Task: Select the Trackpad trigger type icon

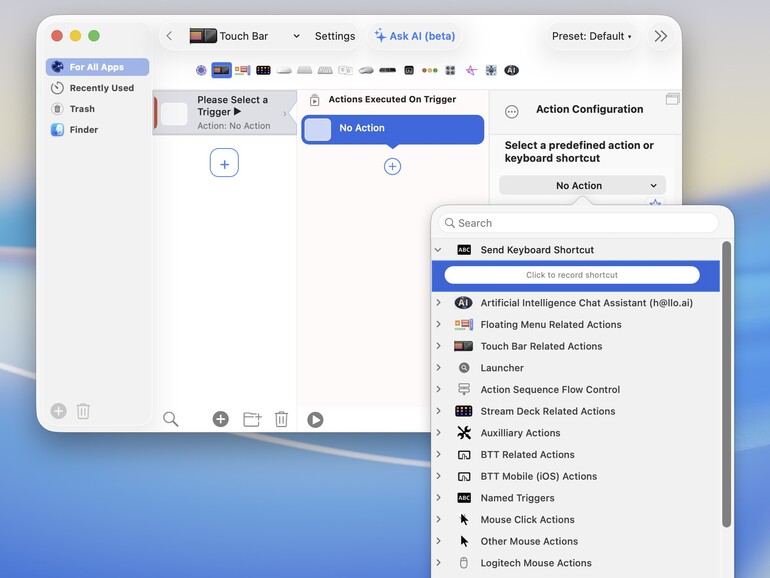Action: click(x=304, y=70)
